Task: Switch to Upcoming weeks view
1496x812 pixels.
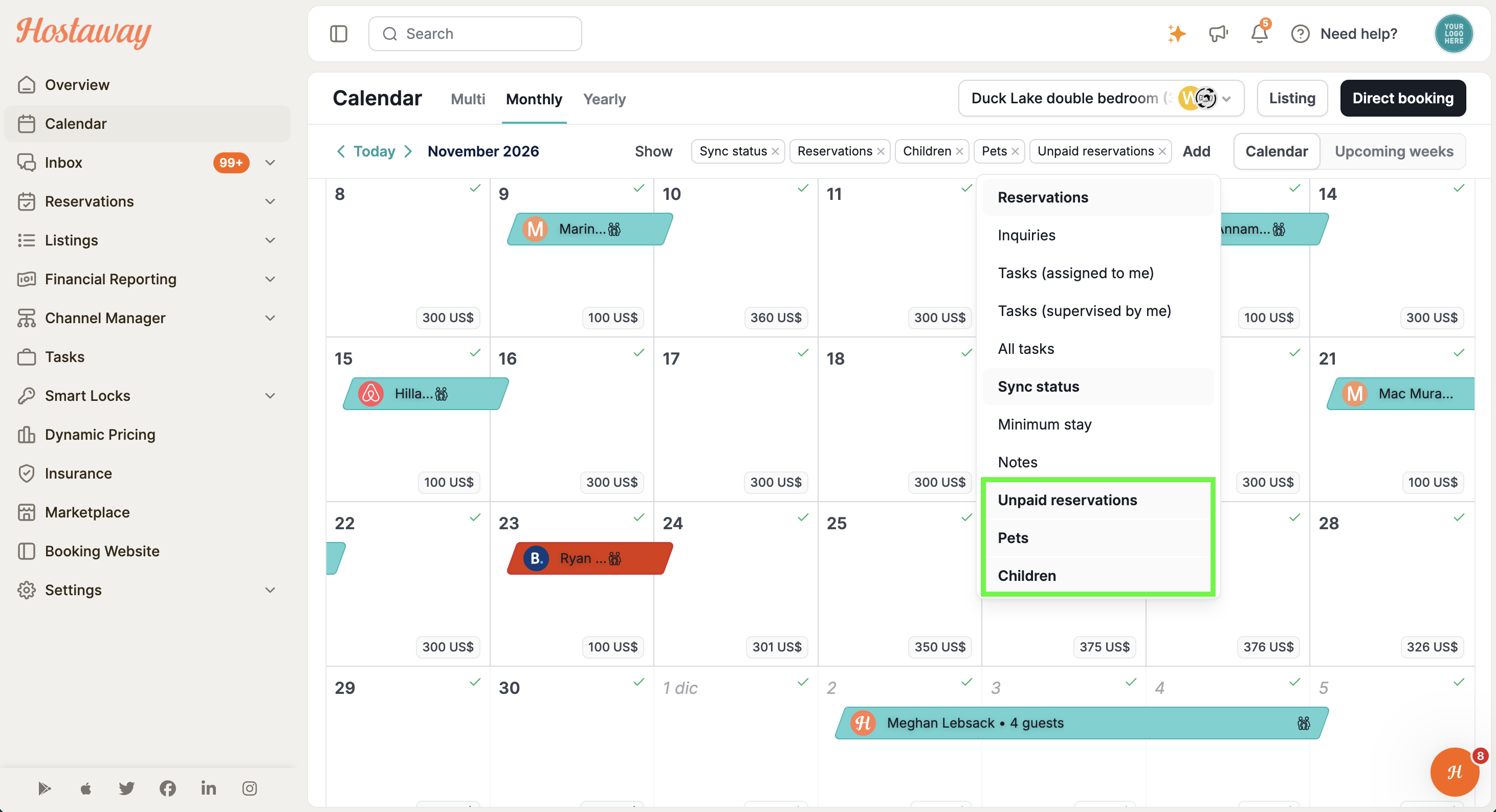Action: 1394,151
